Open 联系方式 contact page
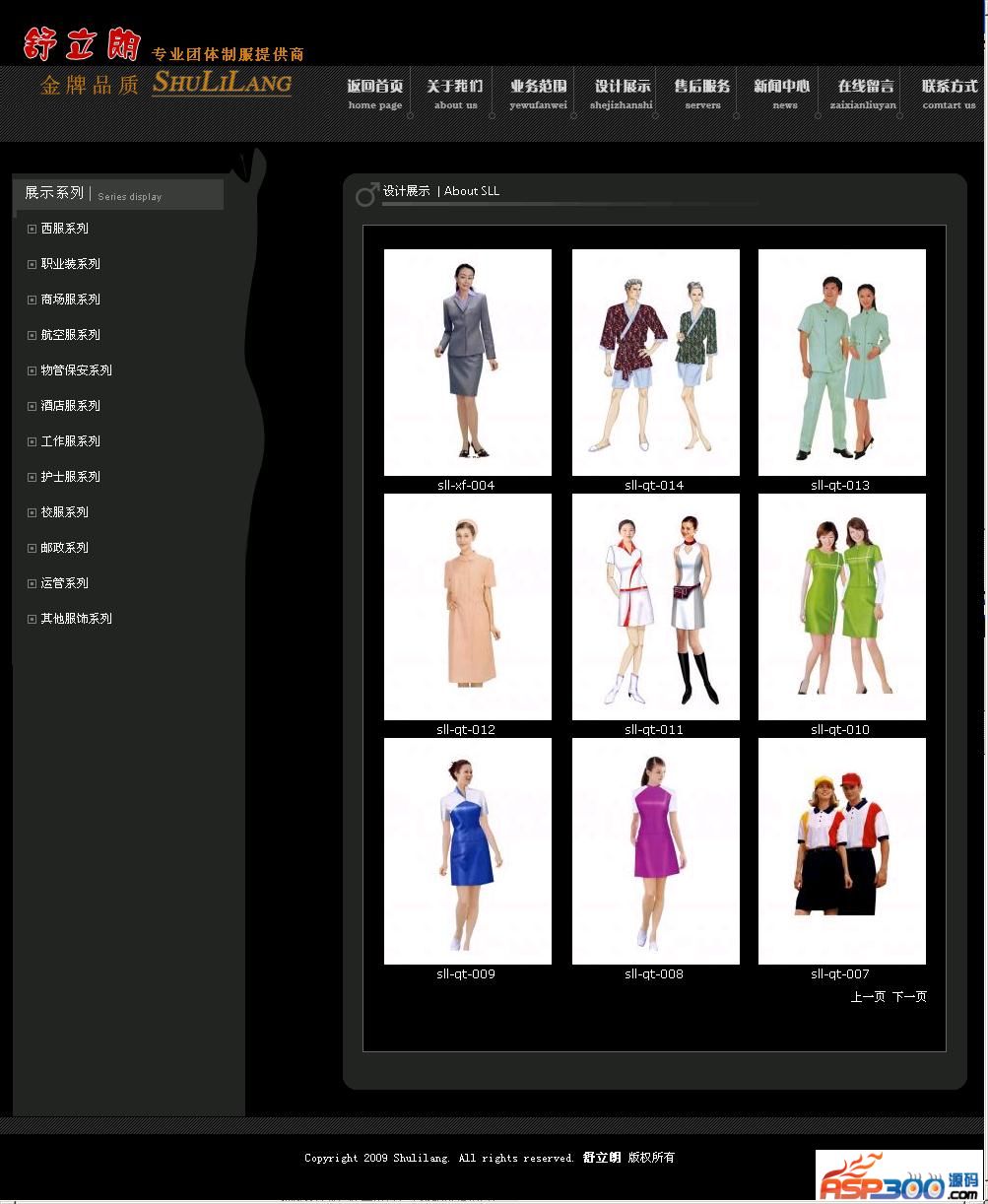 click(x=950, y=94)
